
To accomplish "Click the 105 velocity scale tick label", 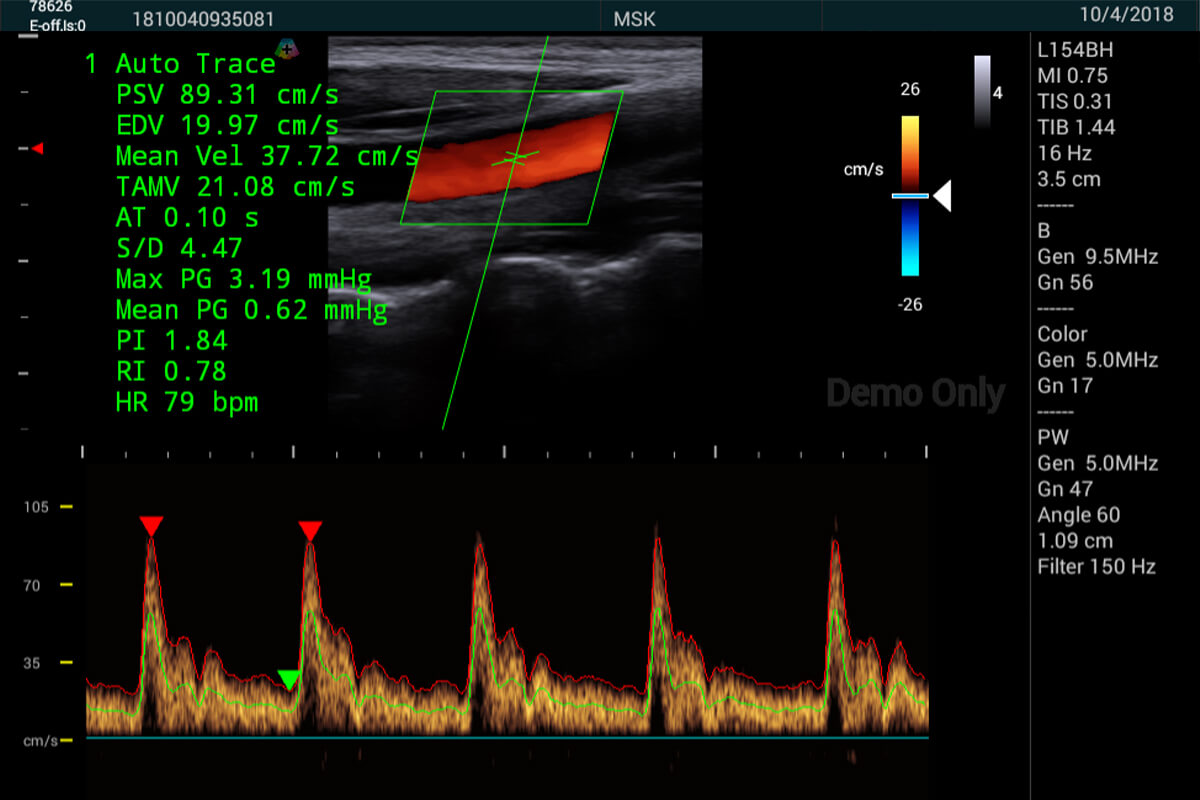I will [36, 507].
